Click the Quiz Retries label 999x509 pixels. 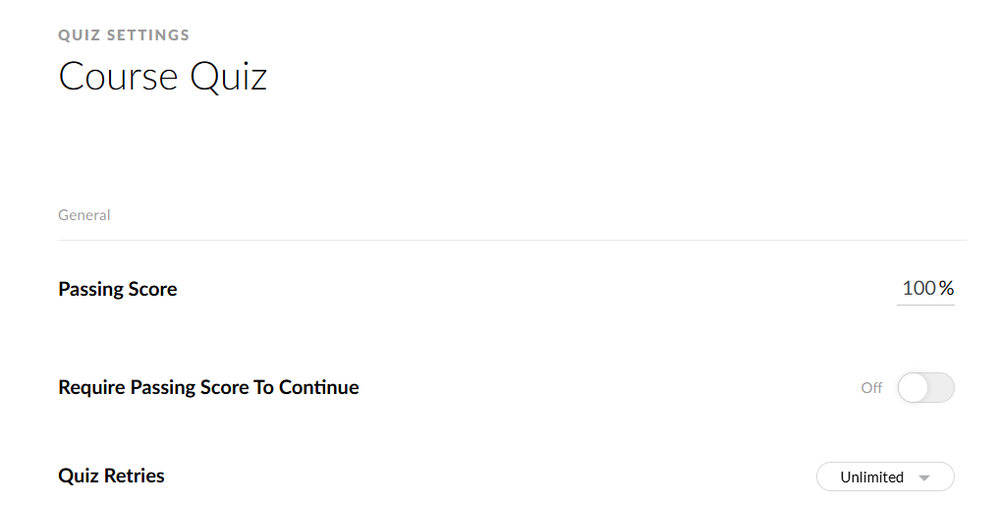pos(111,476)
